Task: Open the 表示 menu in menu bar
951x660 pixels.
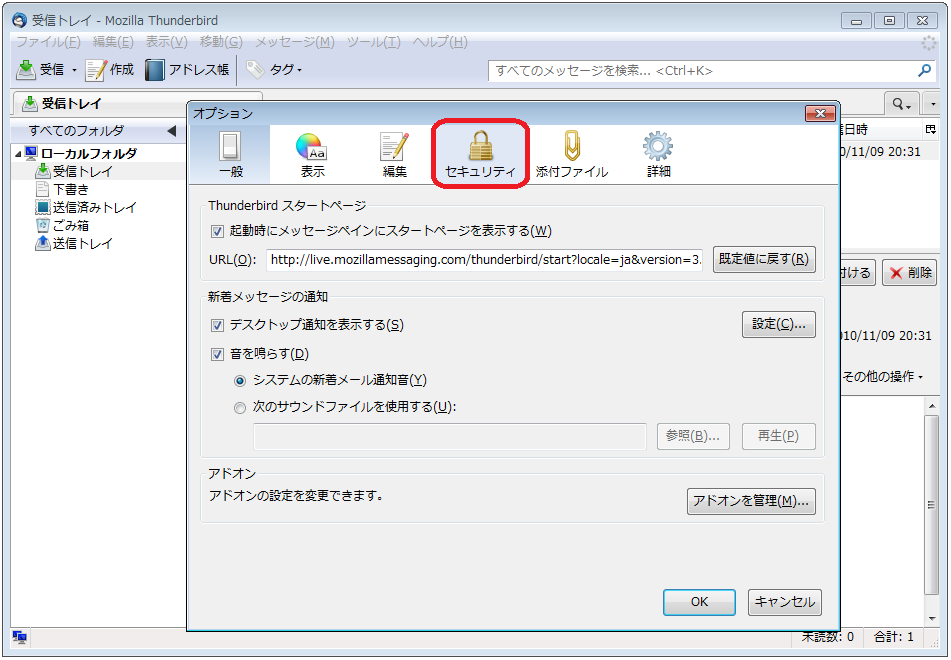Action: [166, 42]
